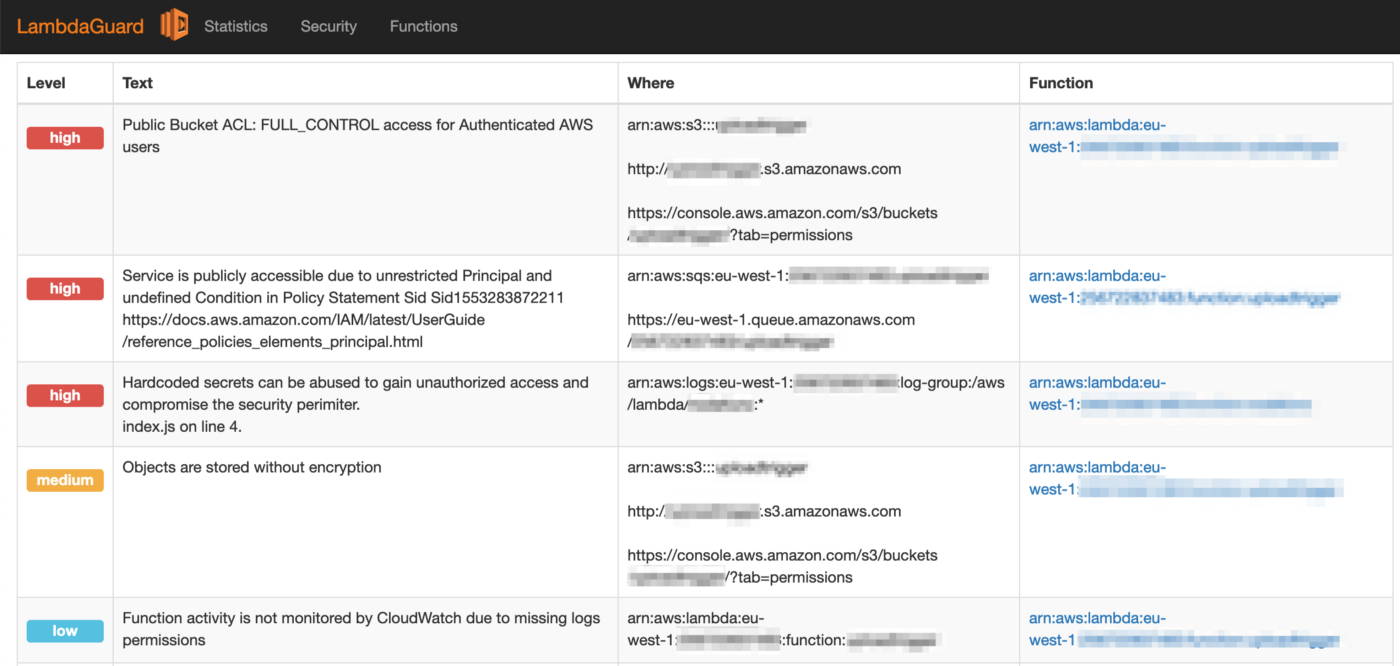Click the high badge for Public Bucket ACL
This screenshot has width=1400, height=666.
(65, 138)
